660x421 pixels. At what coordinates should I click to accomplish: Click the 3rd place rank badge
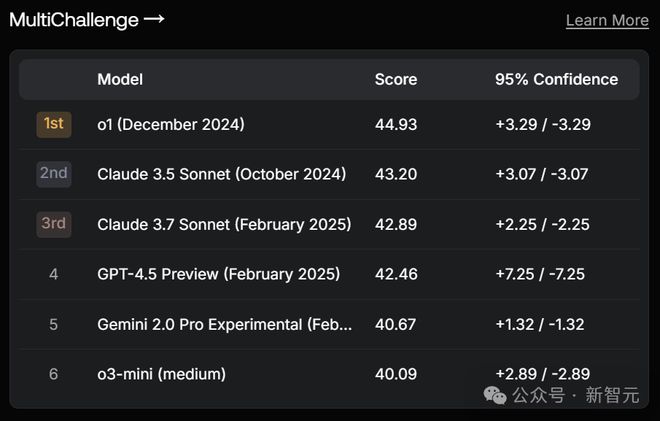(x=53, y=224)
